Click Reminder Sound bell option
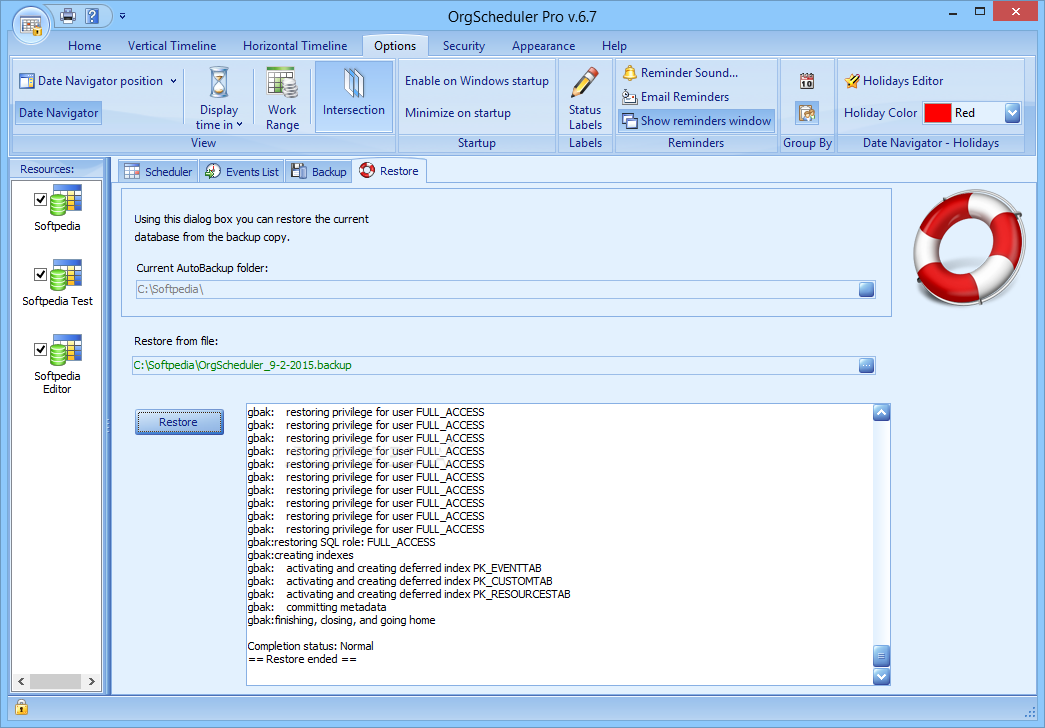Screen dimensions: 1045x728 (x=680, y=73)
